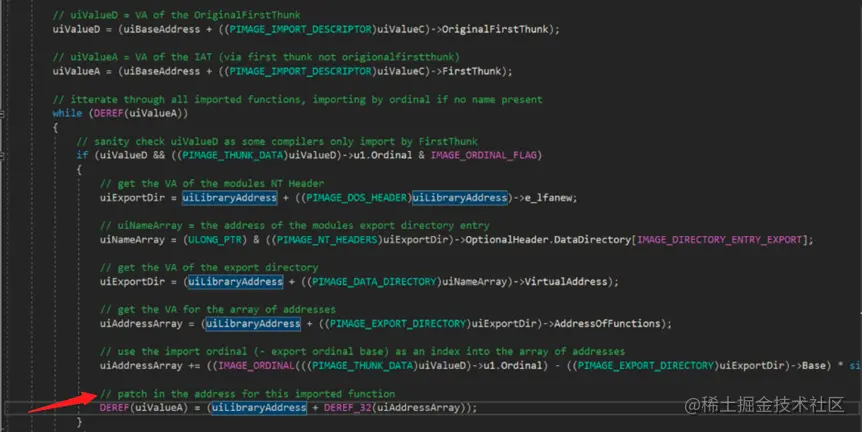The height and width of the screenshot is (432, 862).
Task: Click PIMAGE_IMPORT_DESCRIPTOR cast on the uiValueA line
Action: pos(301,71)
